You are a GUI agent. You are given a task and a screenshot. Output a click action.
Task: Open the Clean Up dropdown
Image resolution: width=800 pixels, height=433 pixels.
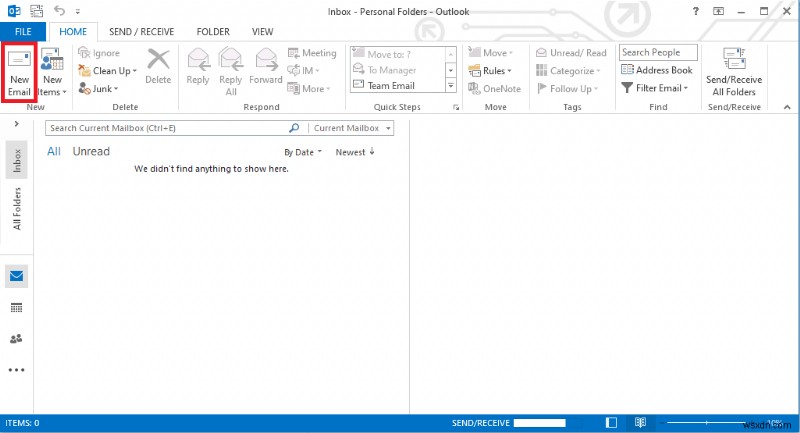[x=108, y=71]
